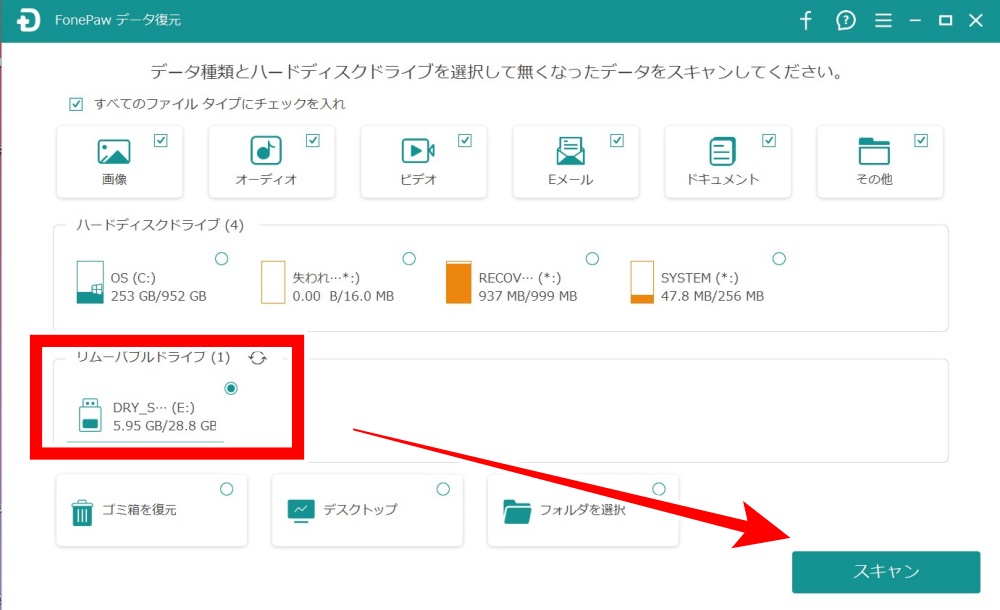
Task: Start scanning with スキャン button
Action: click(886, 572)
